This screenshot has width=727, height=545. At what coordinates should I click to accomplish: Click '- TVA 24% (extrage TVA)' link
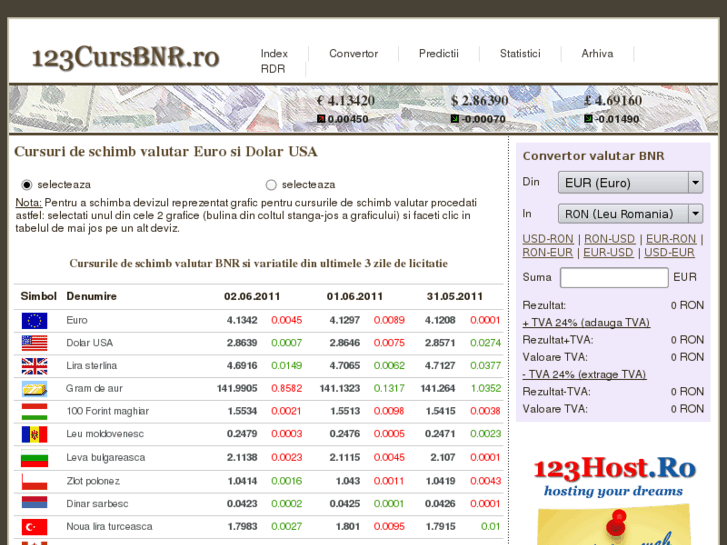584,374
